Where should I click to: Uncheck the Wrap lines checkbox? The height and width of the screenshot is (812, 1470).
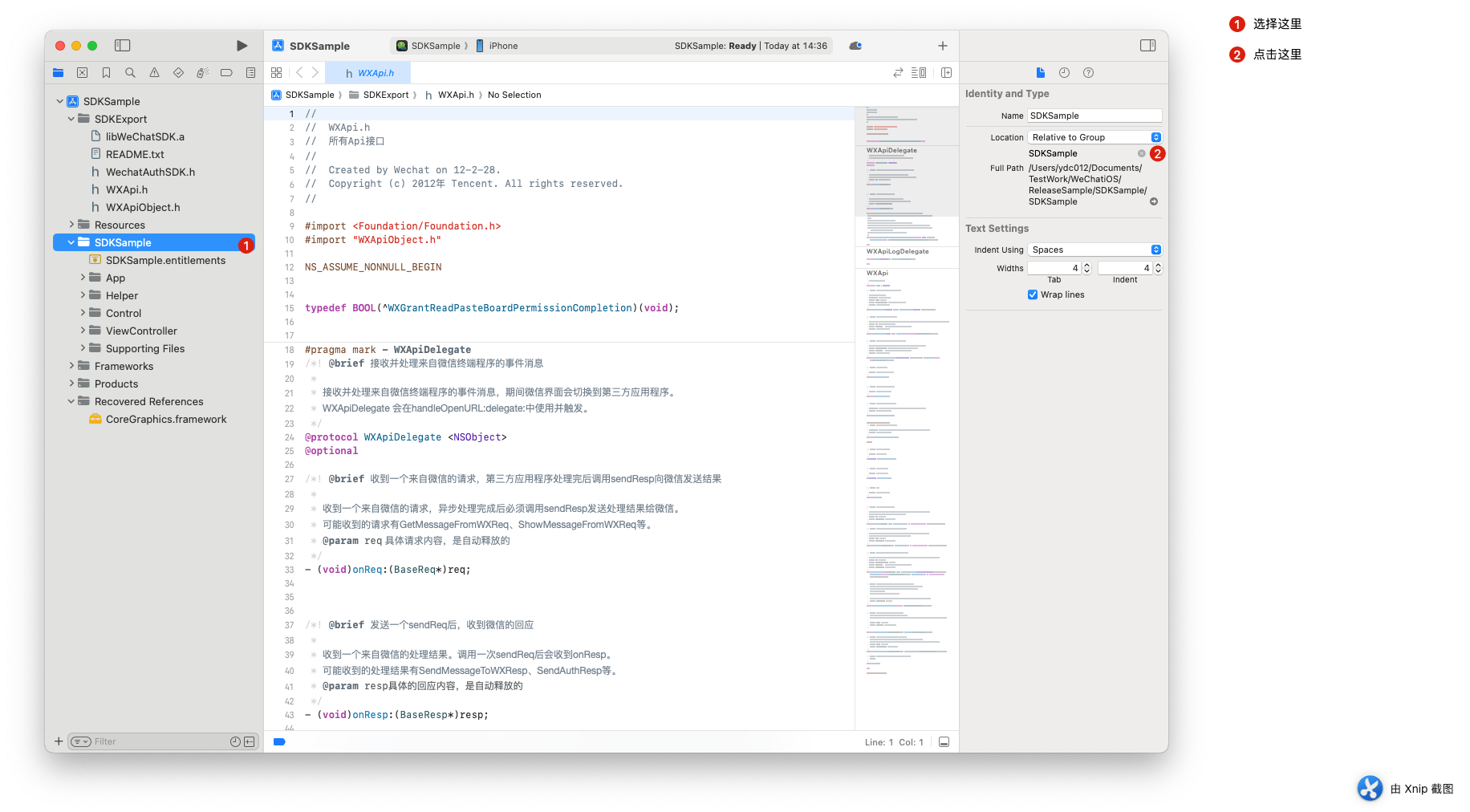(1033, 294)
